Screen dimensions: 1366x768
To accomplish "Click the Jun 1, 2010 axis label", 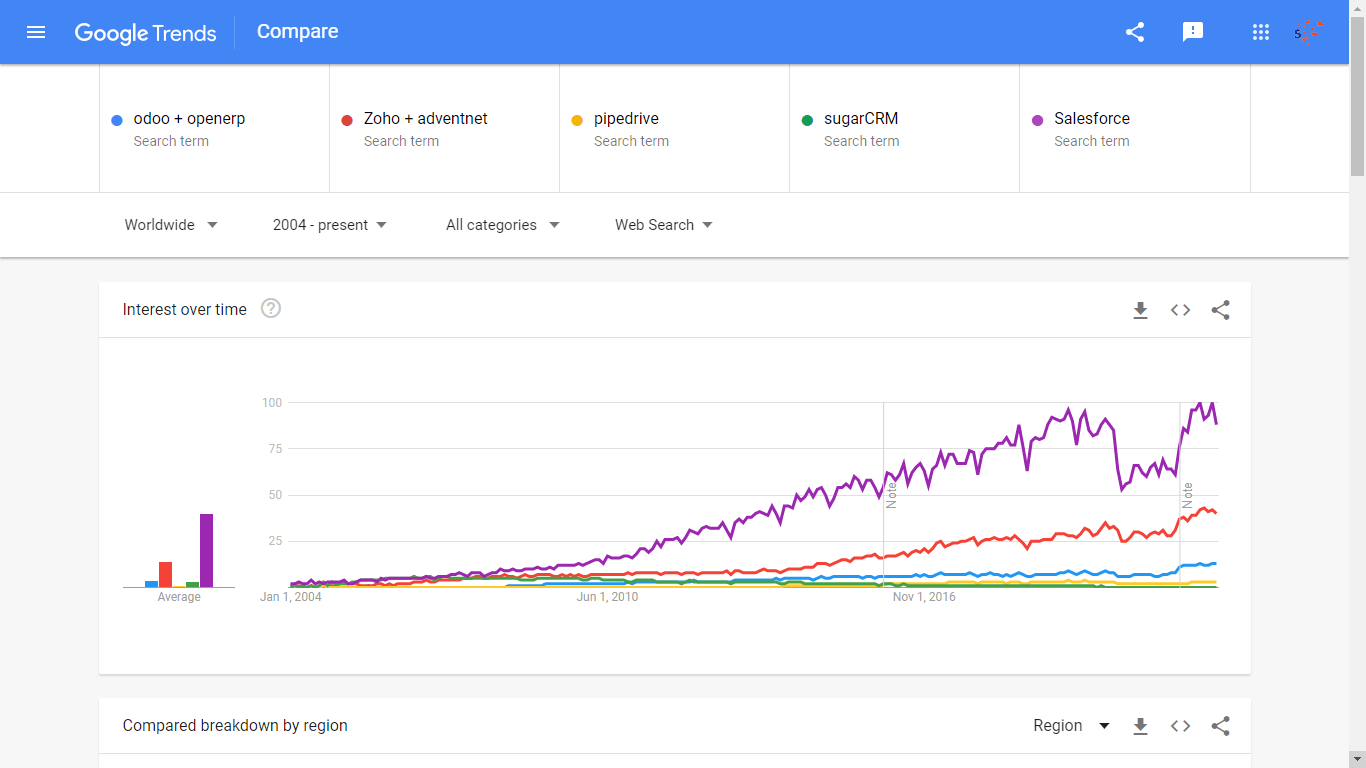I will tap(607, 597).
